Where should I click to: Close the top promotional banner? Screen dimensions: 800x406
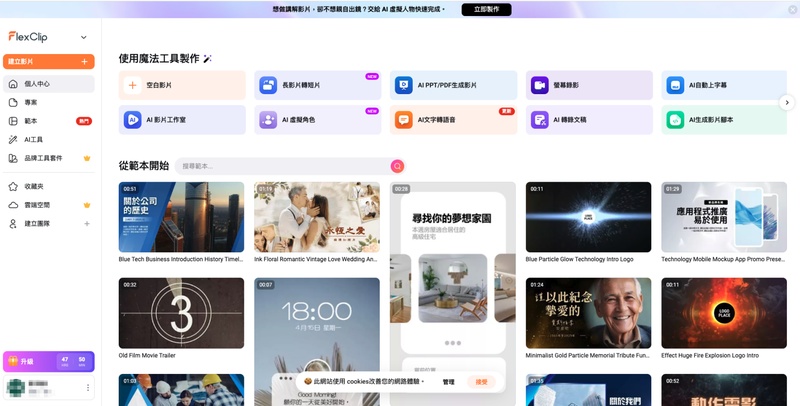click(792, 9)
